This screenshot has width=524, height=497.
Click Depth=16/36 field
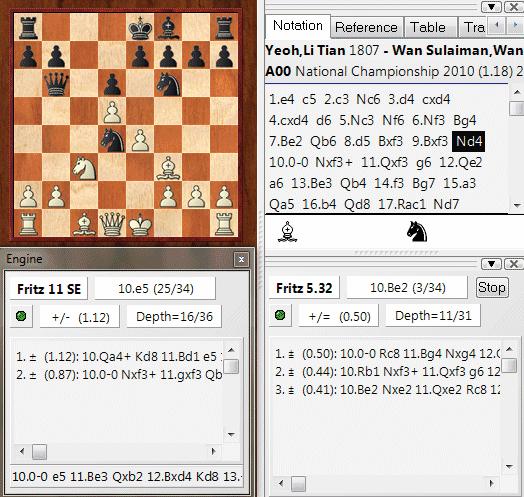174,317
